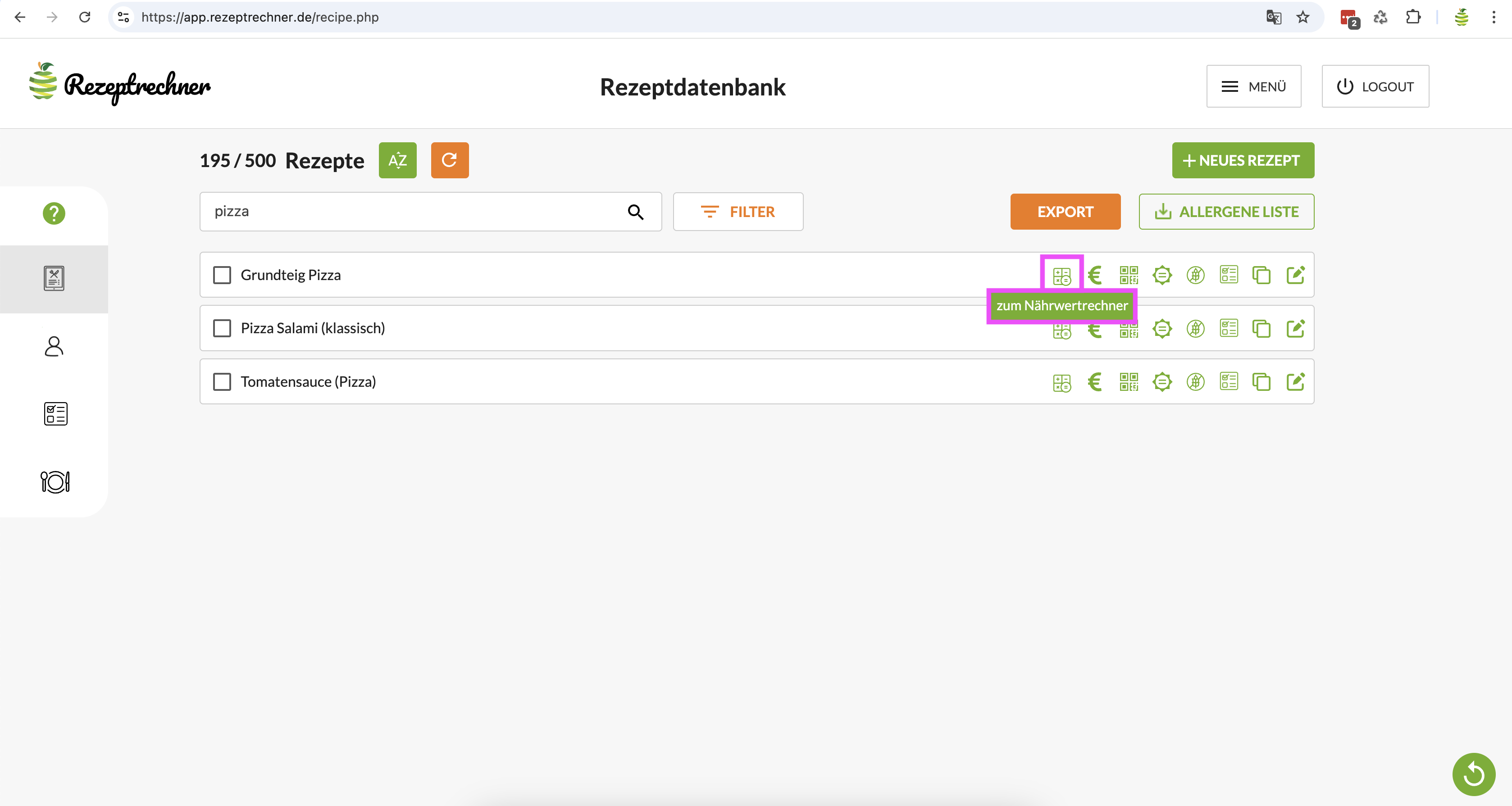Reload the page with the browser reload button

click(x=85, y=17)
